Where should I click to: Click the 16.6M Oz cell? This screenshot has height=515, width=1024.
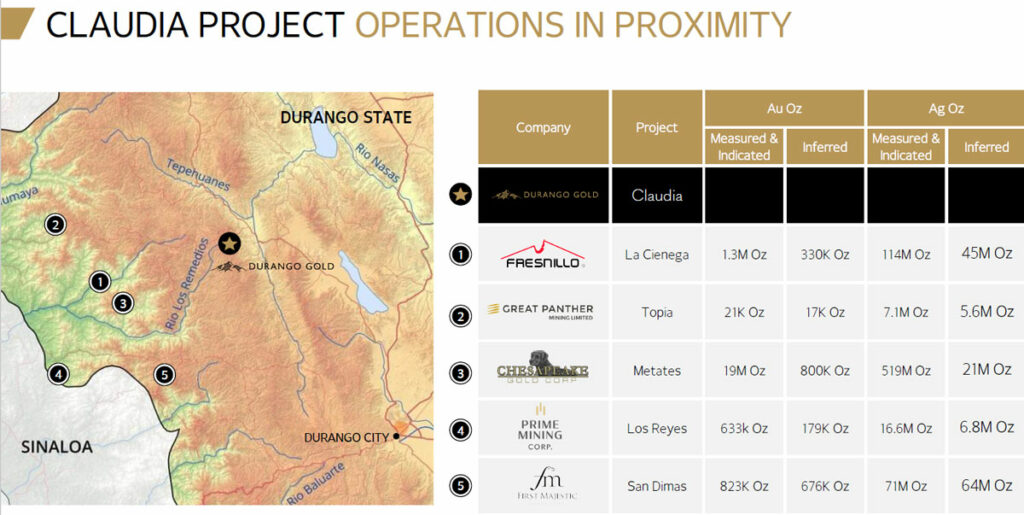pos(906,429)
